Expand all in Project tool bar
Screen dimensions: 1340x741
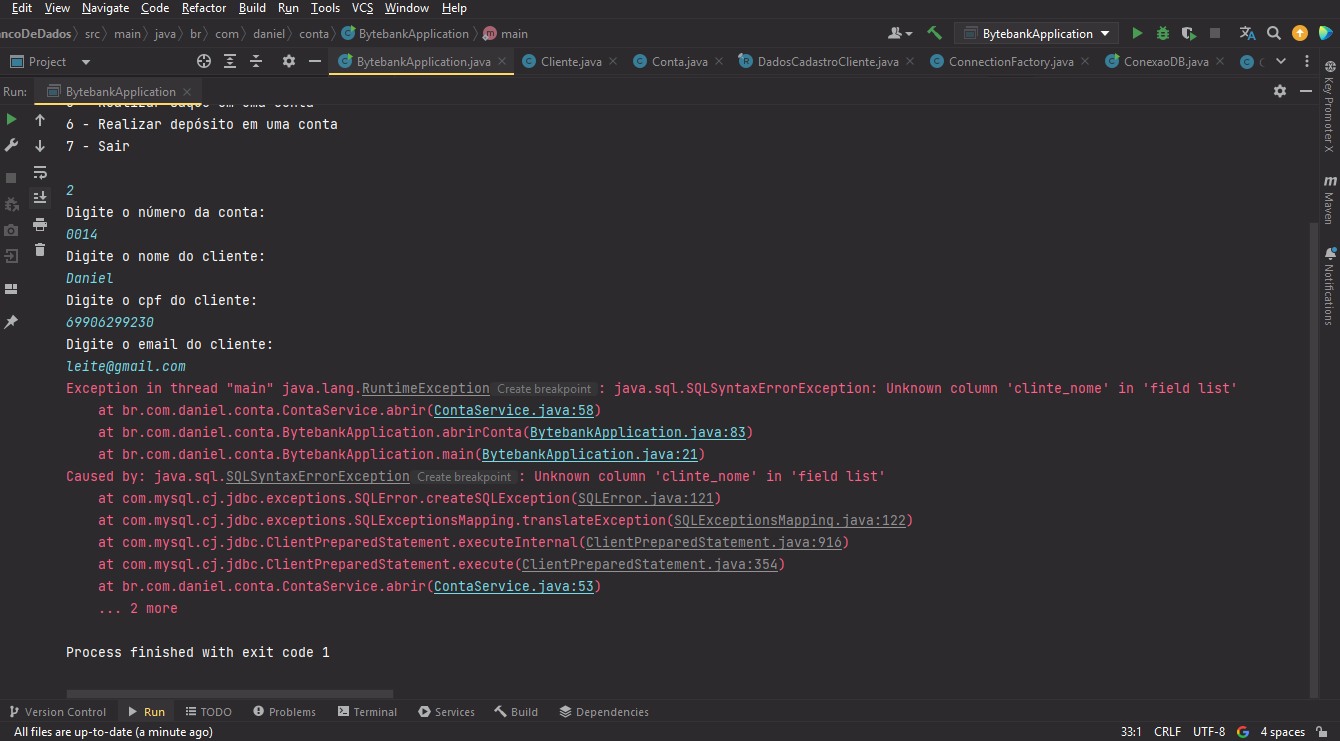coord(230,61)
